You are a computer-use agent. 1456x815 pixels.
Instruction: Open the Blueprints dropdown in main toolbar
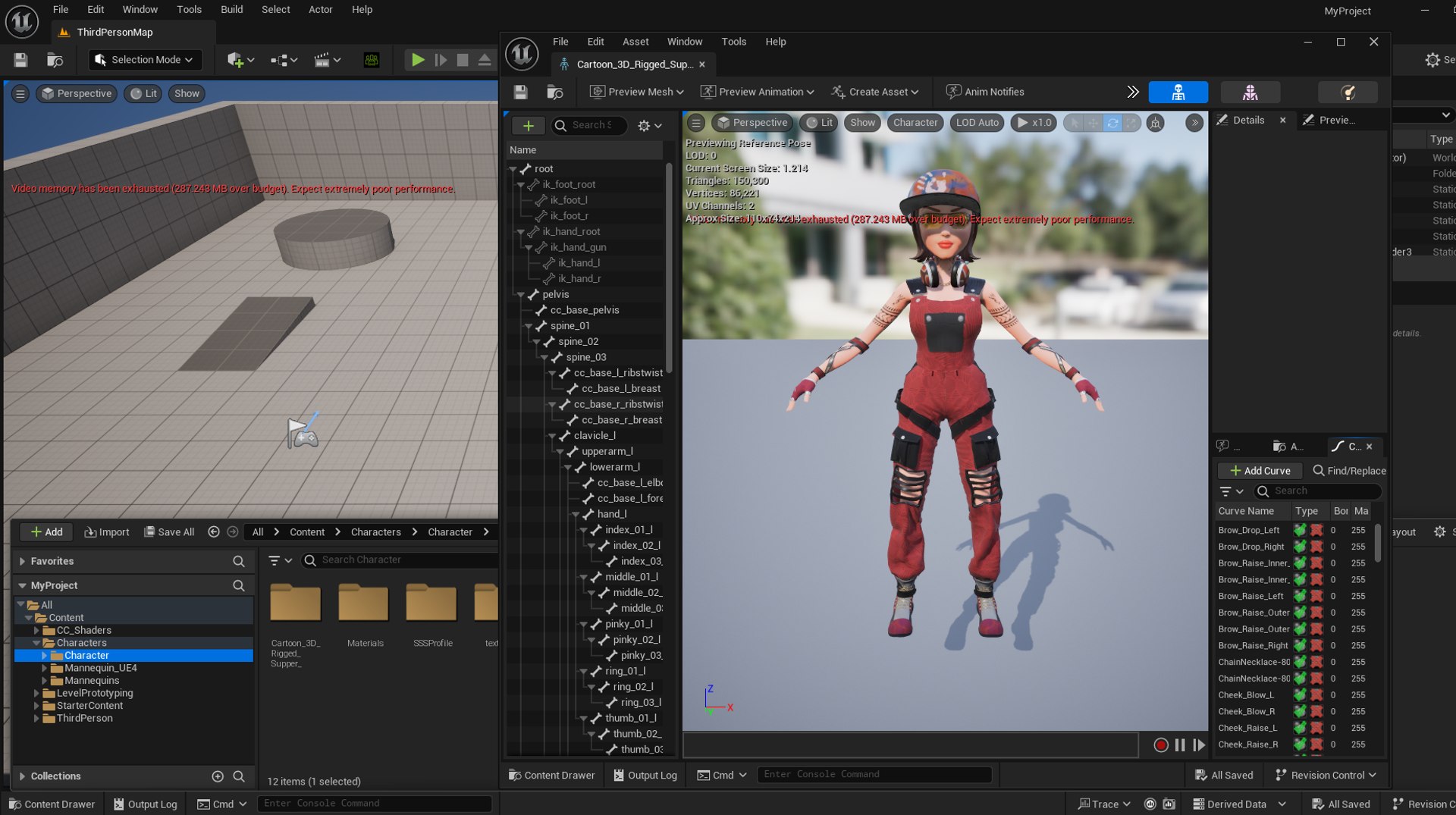(x=284, y=60)
